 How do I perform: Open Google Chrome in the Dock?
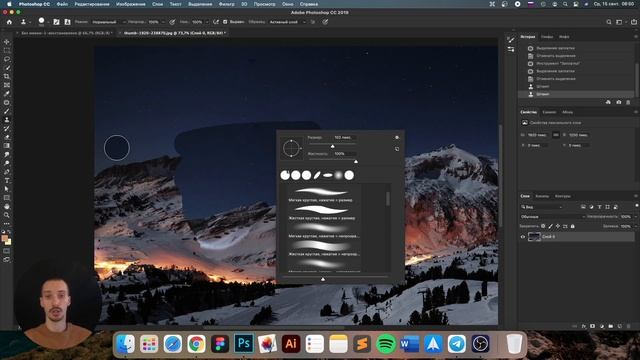[196, 344]
